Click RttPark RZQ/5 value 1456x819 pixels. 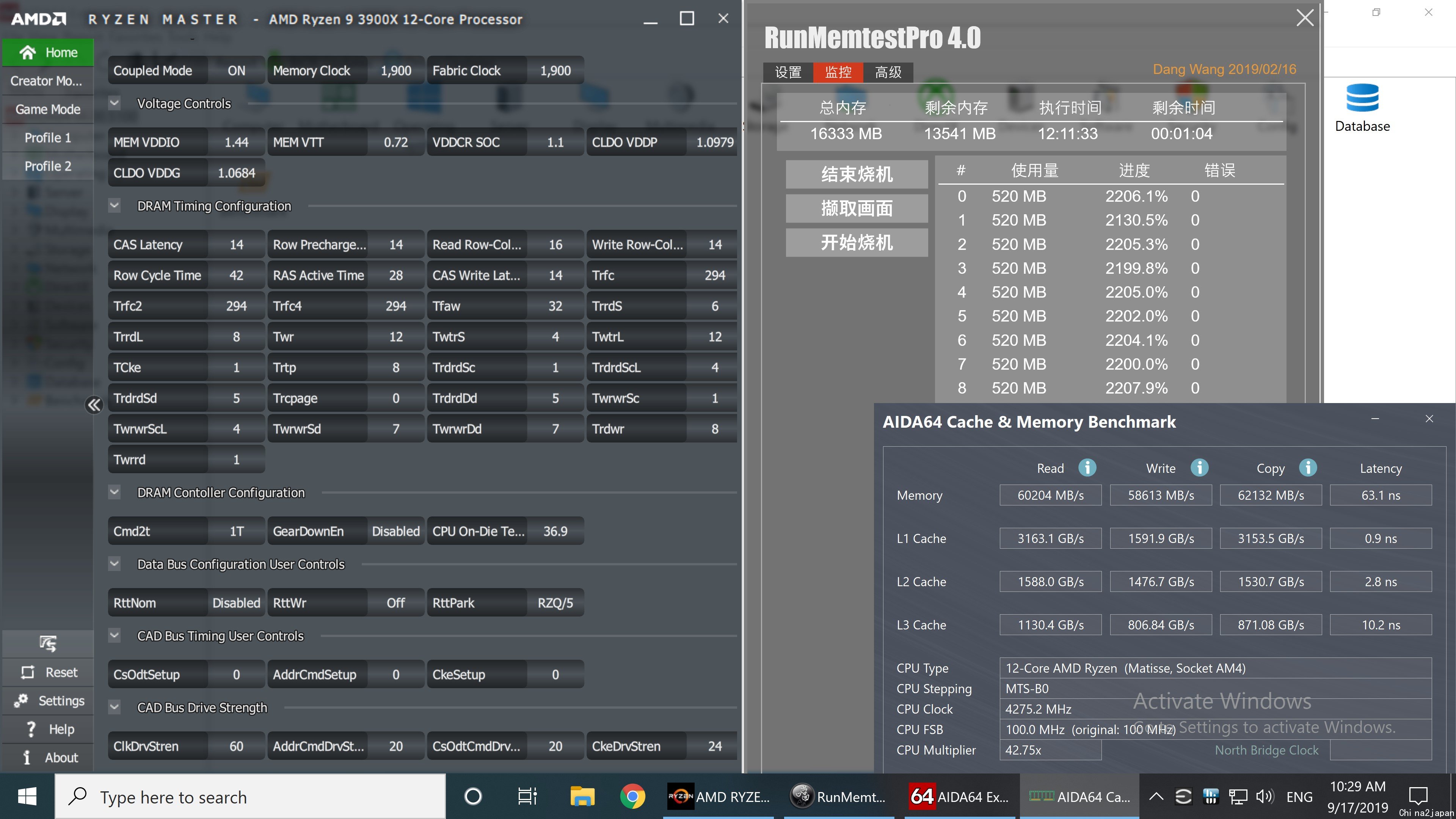(x=555, y=603)
